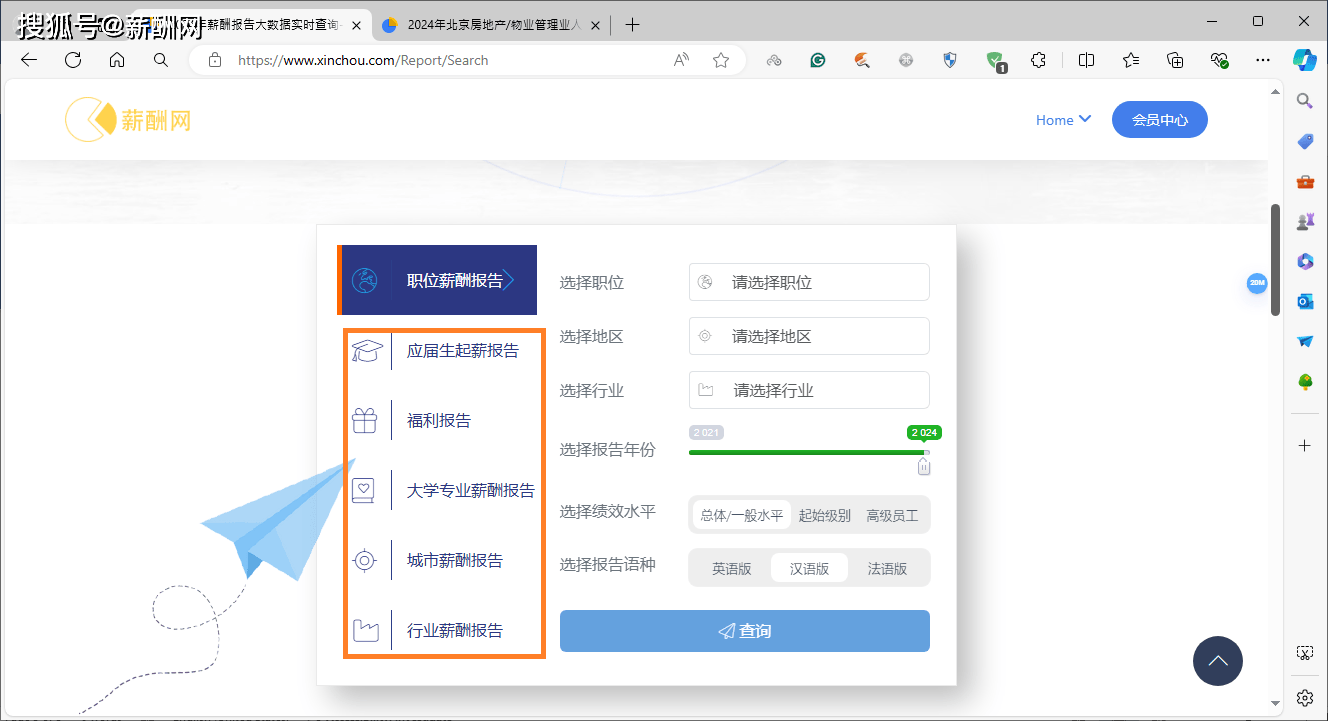Choose 英语版 report language
The height and width of the screenshot is (721, 1328).
click(731, 568)
